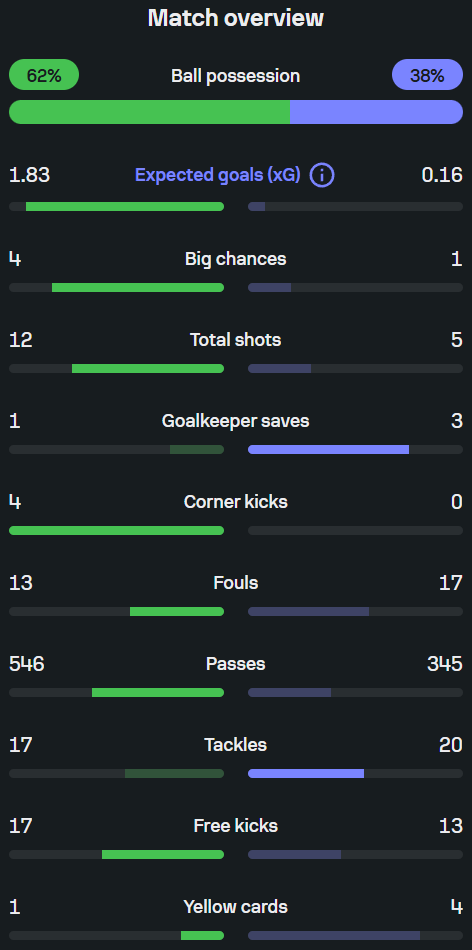Click the Corner kicks green bar
This screenshot has width=472, height=950.
(116, 531)
